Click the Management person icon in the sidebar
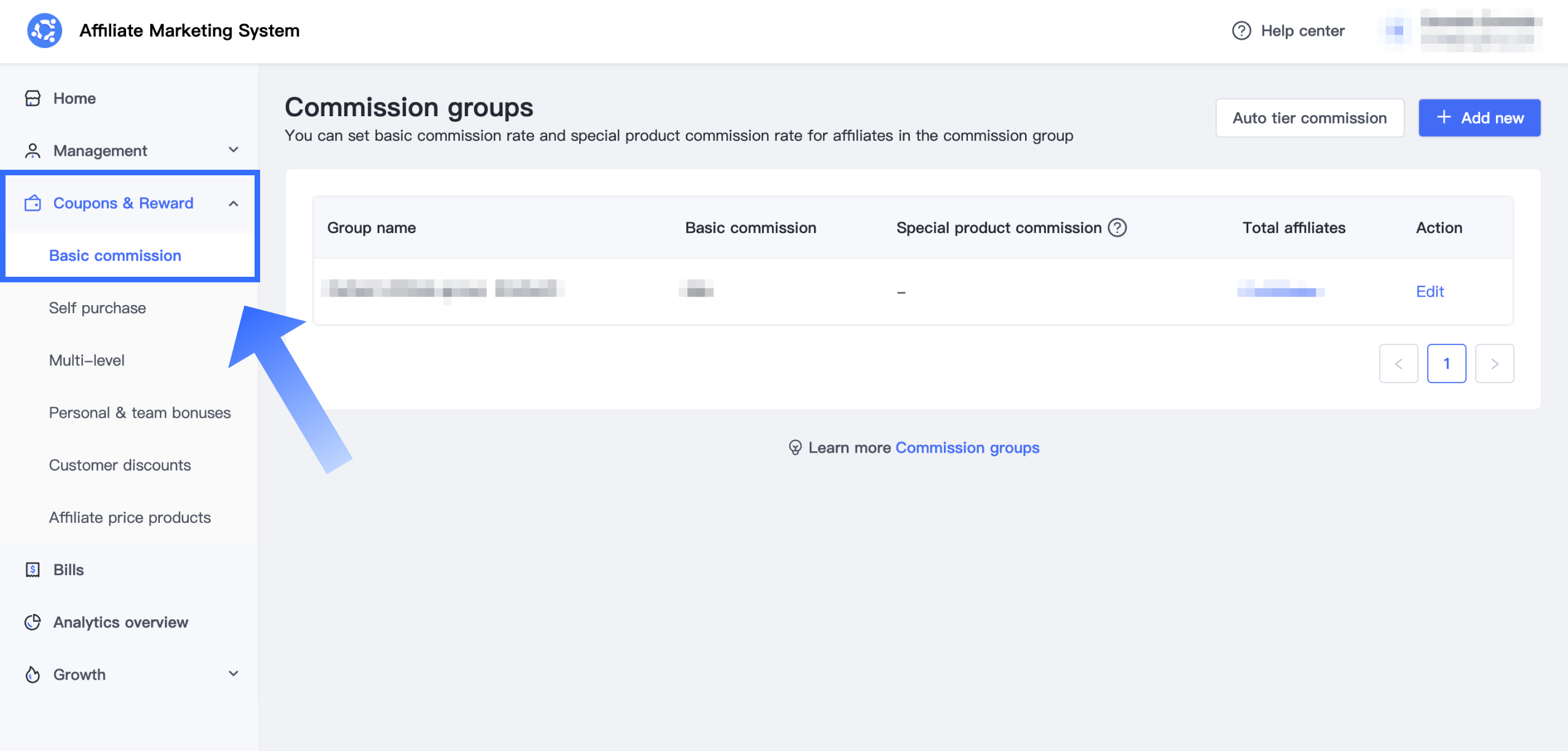The width and height of the screenshot is (1568, 751). (x=33, y=151)
